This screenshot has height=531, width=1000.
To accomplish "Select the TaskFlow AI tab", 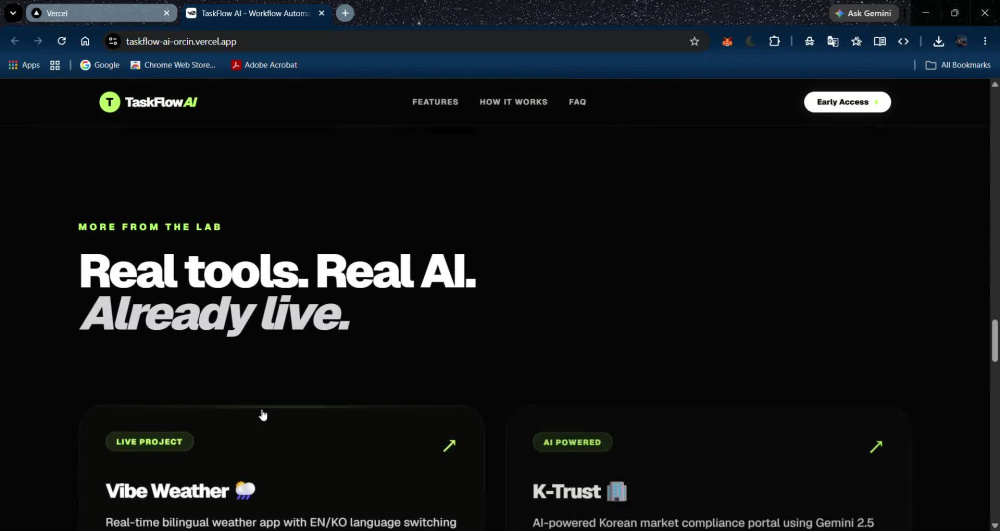I will point(255,13).
